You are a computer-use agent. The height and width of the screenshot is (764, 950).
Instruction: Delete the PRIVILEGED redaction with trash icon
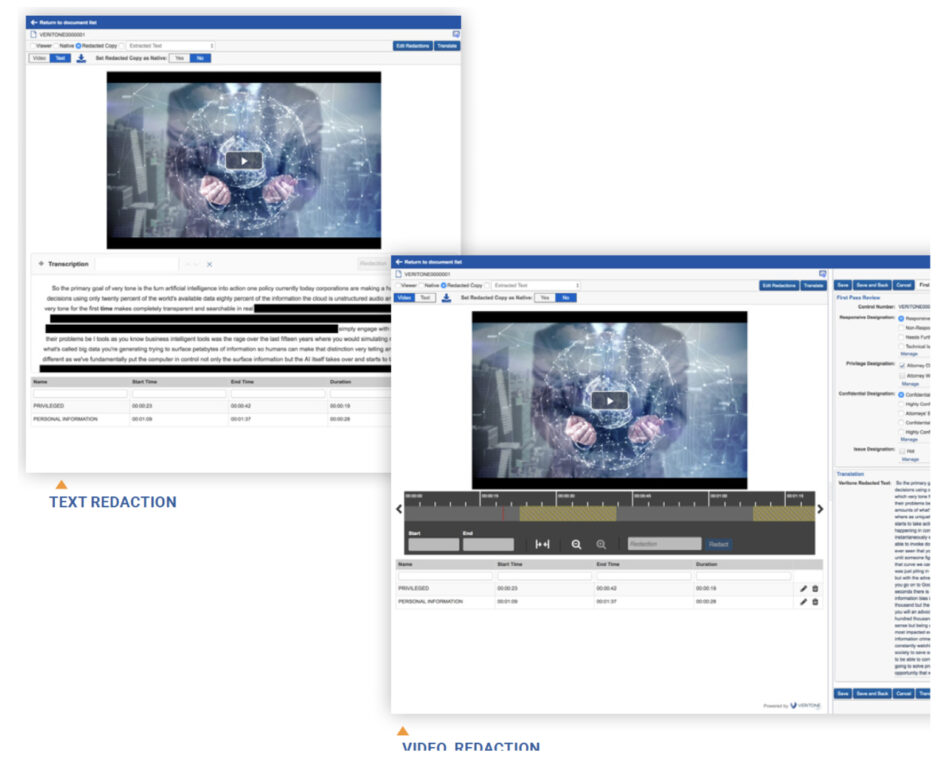click(815, 588)
